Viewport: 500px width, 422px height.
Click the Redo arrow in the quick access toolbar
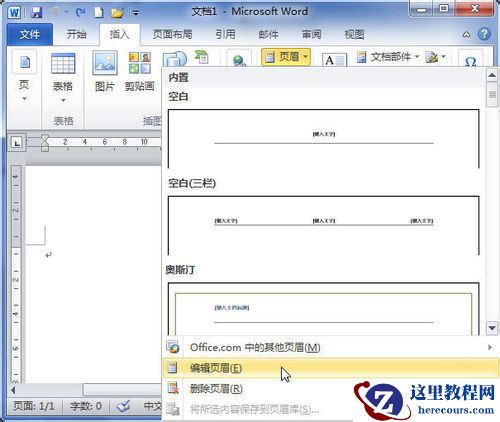[80, 13]
